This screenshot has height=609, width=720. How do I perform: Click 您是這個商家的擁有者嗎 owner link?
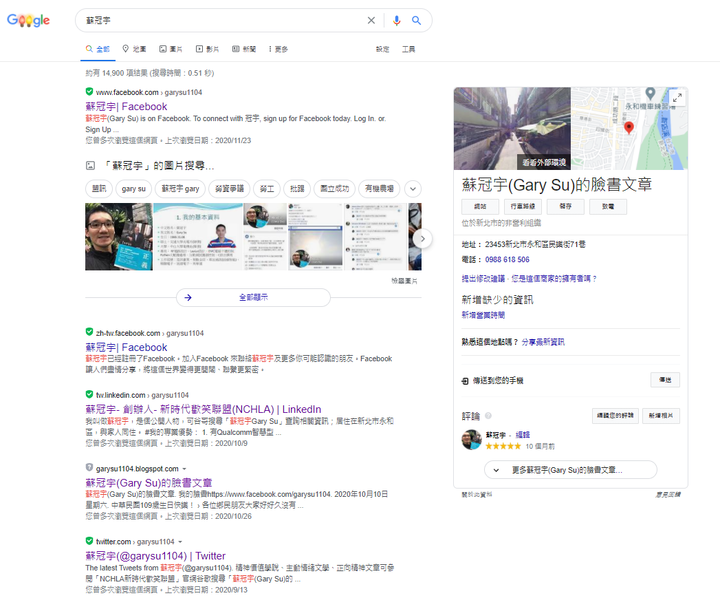[x=554, y=278]
